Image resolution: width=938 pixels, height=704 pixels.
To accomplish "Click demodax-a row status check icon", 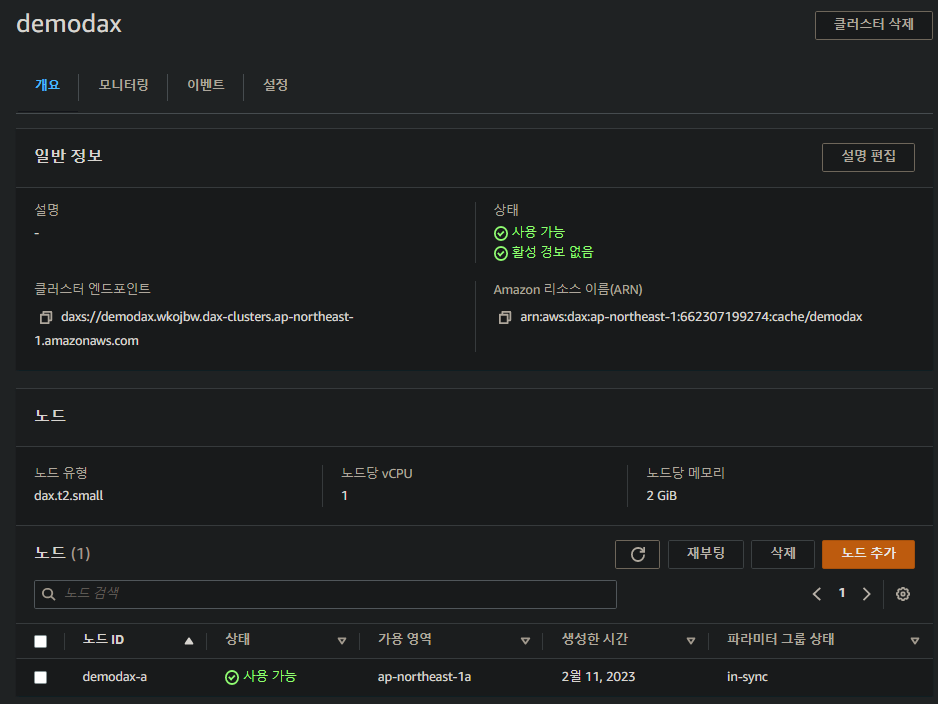I will pyautogui.click(x=232, y=677).
